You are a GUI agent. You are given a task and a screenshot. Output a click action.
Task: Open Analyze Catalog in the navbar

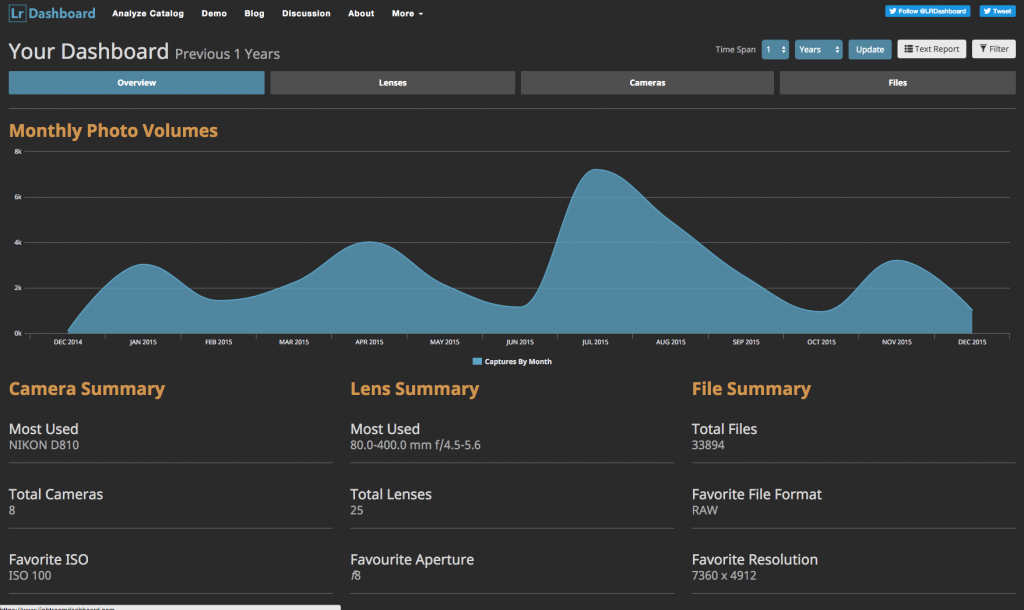point(148,14)
